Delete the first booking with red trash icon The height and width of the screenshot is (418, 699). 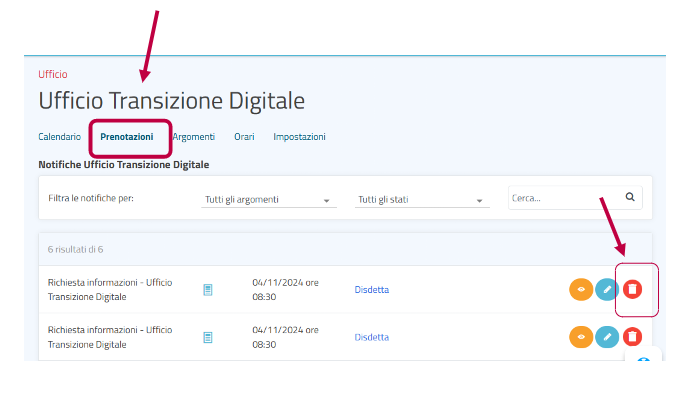click(632, 289)
